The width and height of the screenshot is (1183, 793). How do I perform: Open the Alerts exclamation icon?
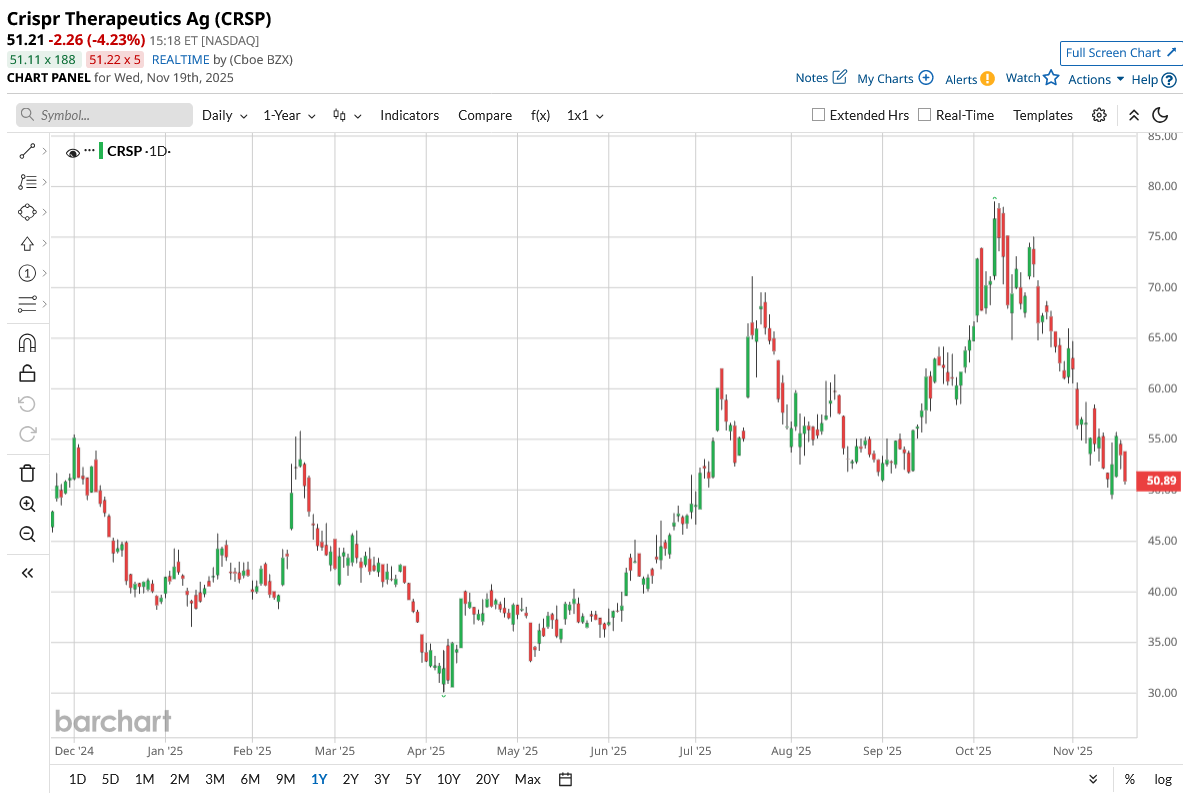click(x=988, y=78)
